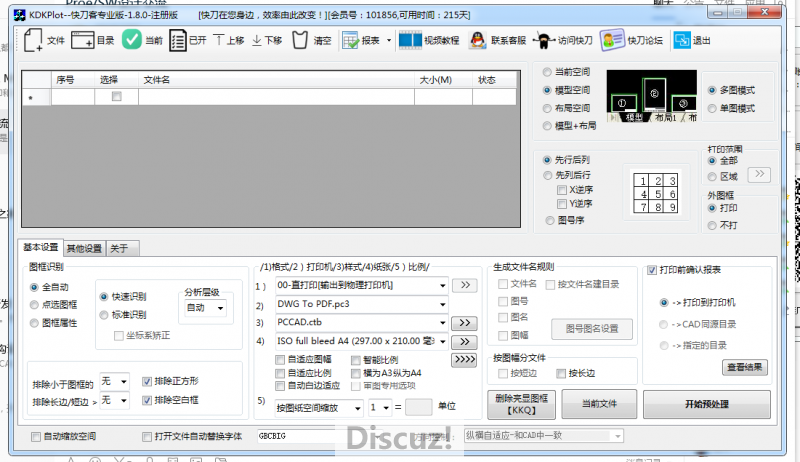This screenshot has height=462, width=800.
Task: Select 布局空间 radio button
Action: pyautogui.click(x=547, y=108)
